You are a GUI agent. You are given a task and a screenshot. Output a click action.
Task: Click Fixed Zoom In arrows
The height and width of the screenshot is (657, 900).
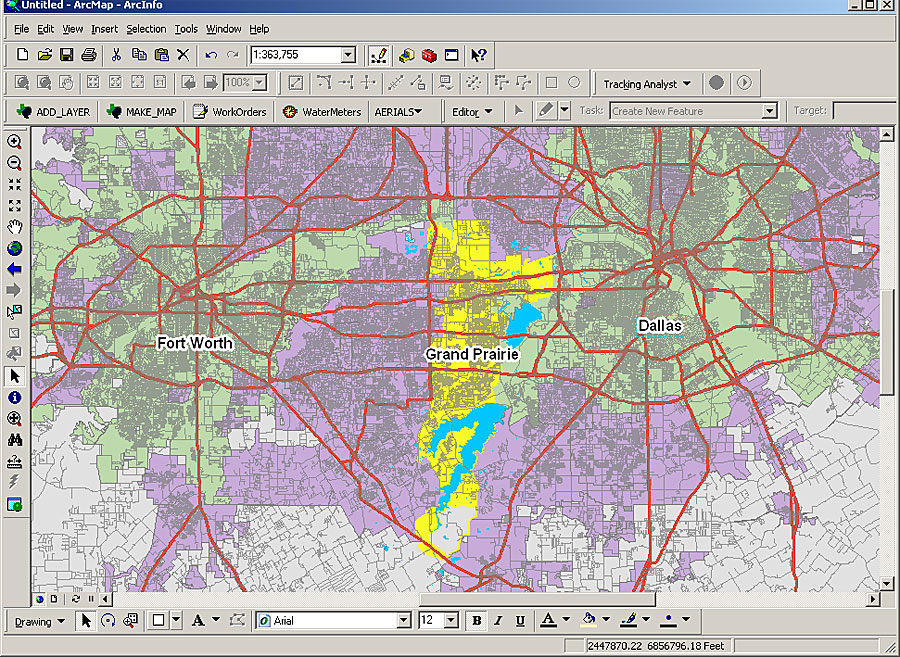click(x=15, y=184)
